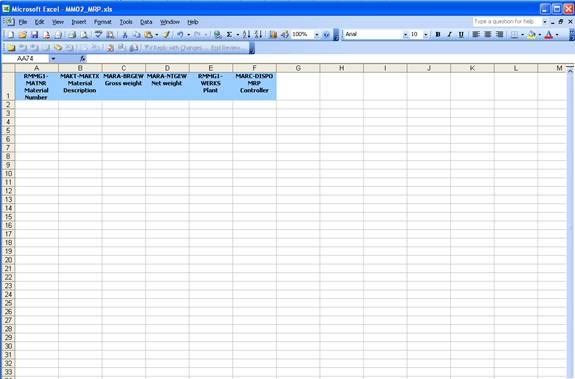
Task: Open Print Preview from the toolbar
Action: point(84,35)
